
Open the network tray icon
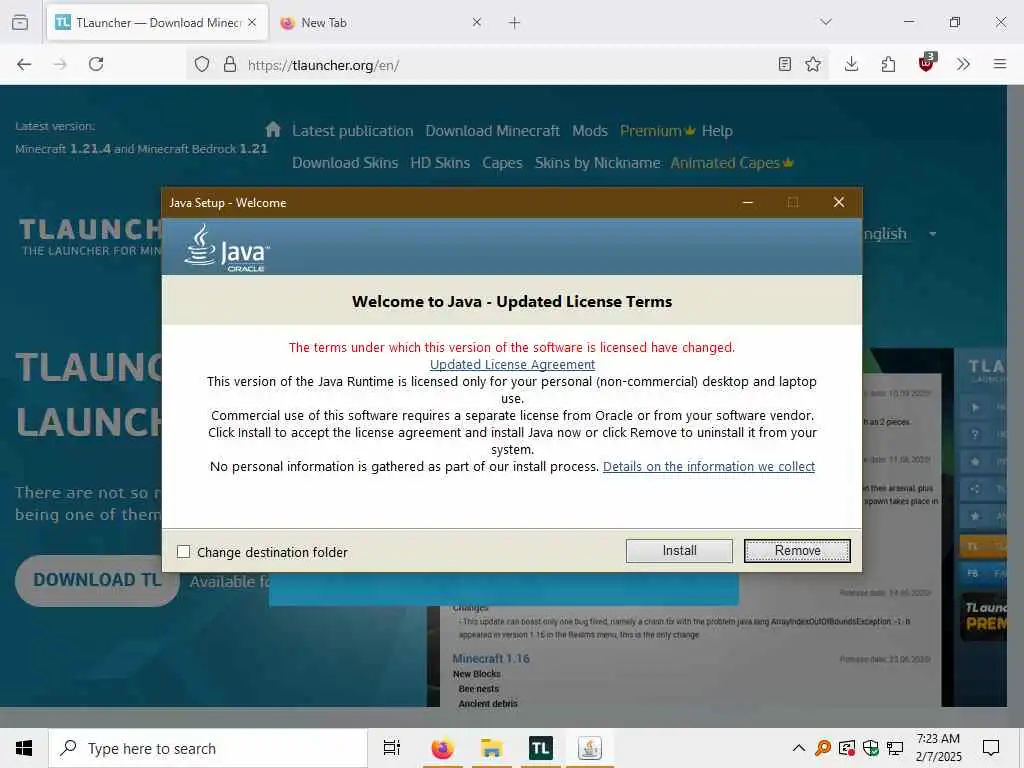(895, 748)
